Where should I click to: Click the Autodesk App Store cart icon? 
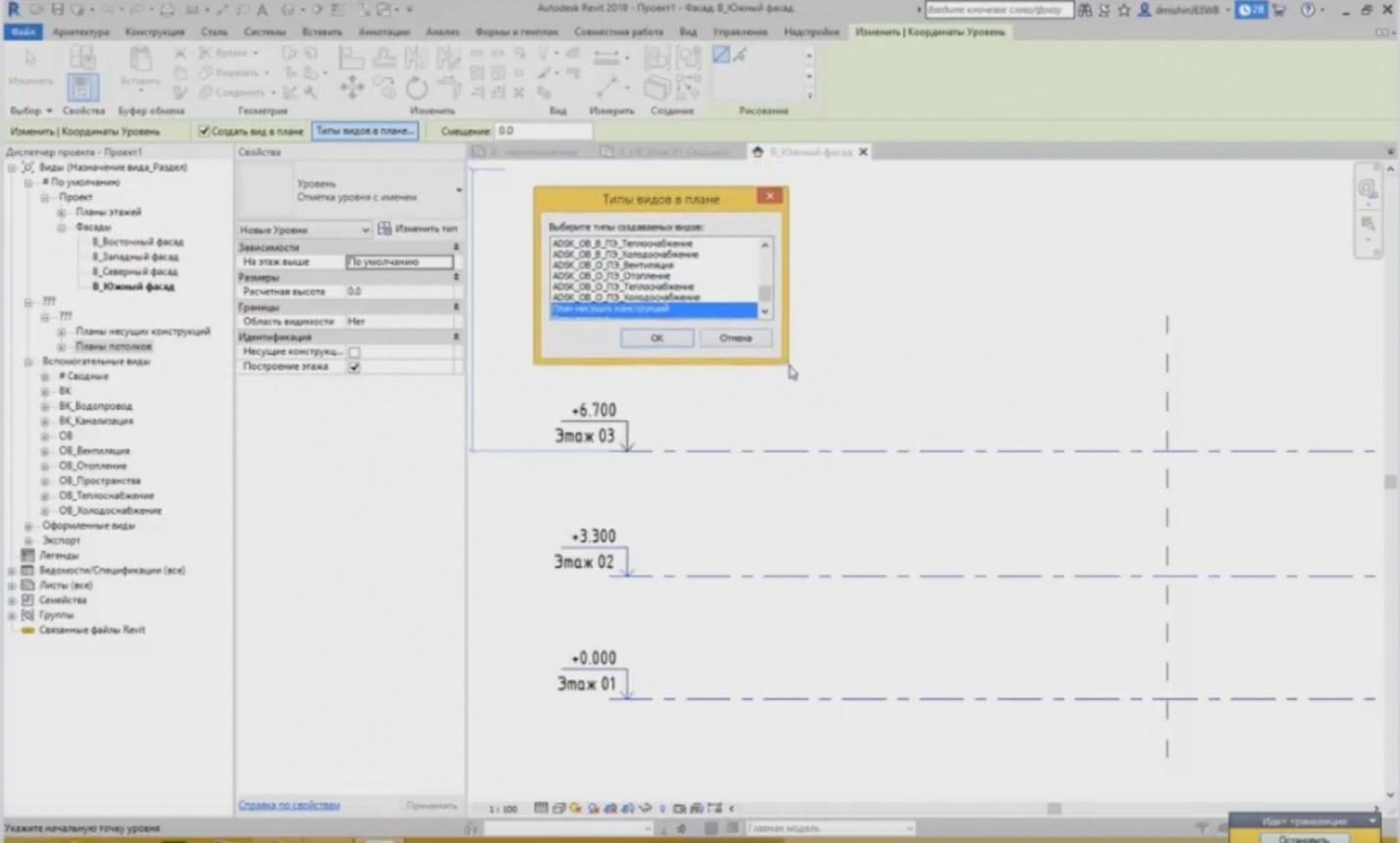click(1279, 10)
